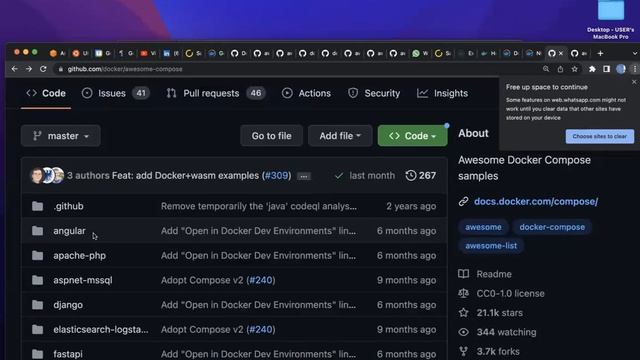Click the scales license icon
The width and height of the screenshot is (640, 360).
463,293
